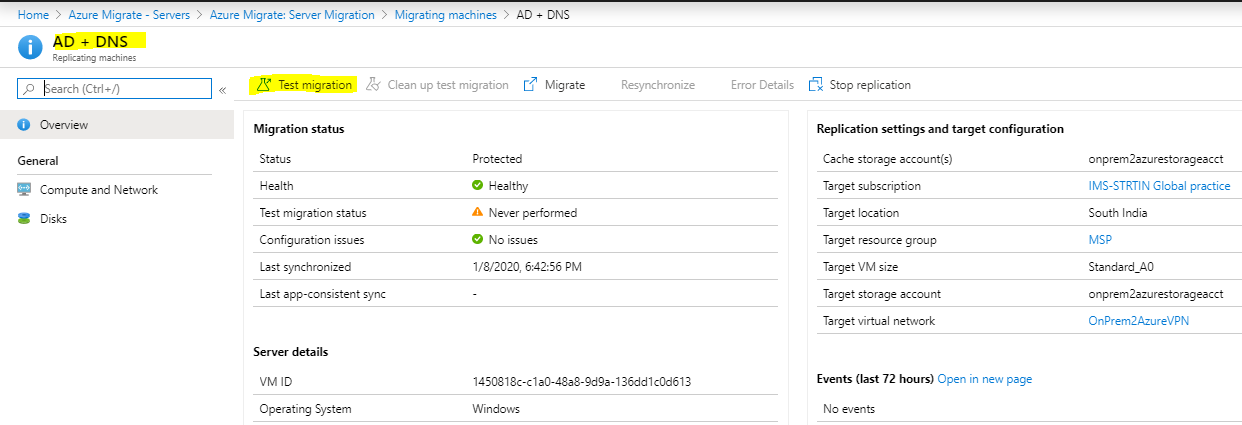This screenshot has width=1242, height=425.
Task: Collapse the sidebar with the double chevron
Action: coord(222,89)
